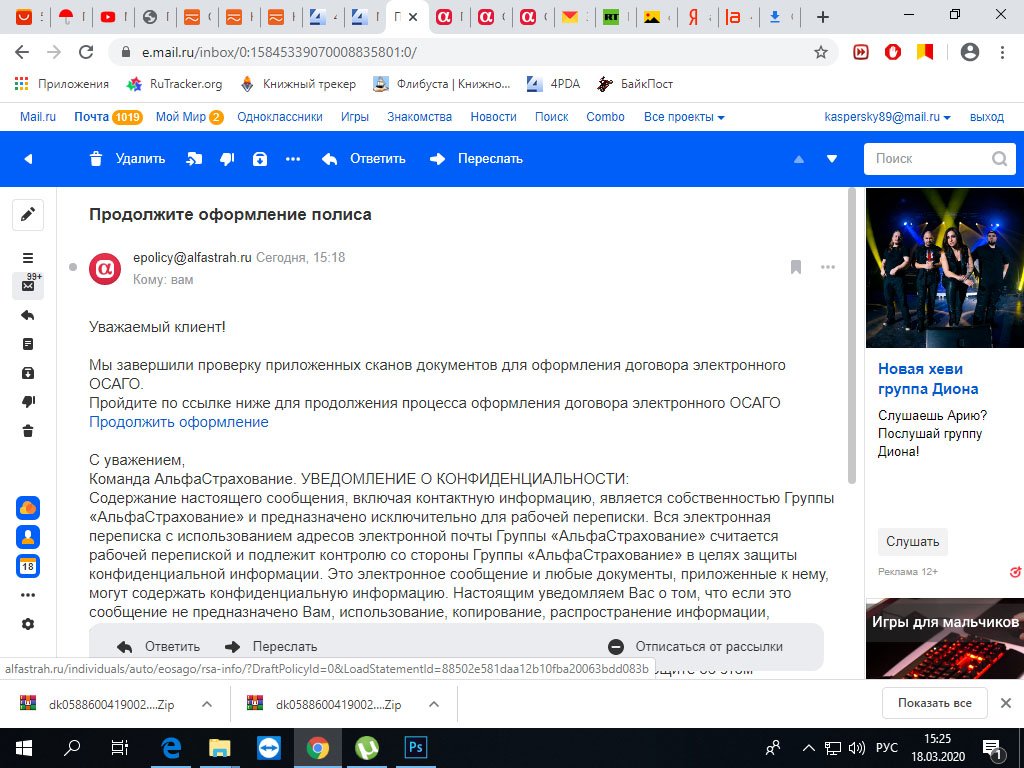The image size is (1024, 768).
Task: Open archive folder icon in sidebar
Action: coord(28,373)
